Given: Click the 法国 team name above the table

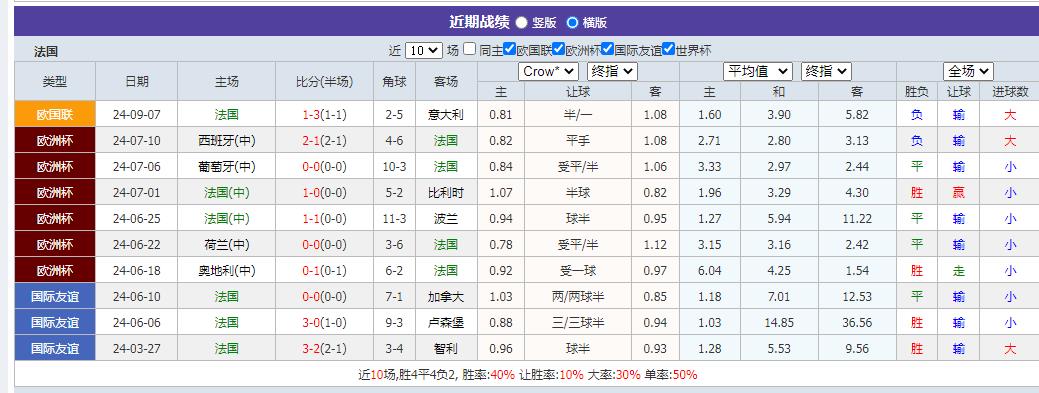Looking at the screenshot, I should (46, 51).
